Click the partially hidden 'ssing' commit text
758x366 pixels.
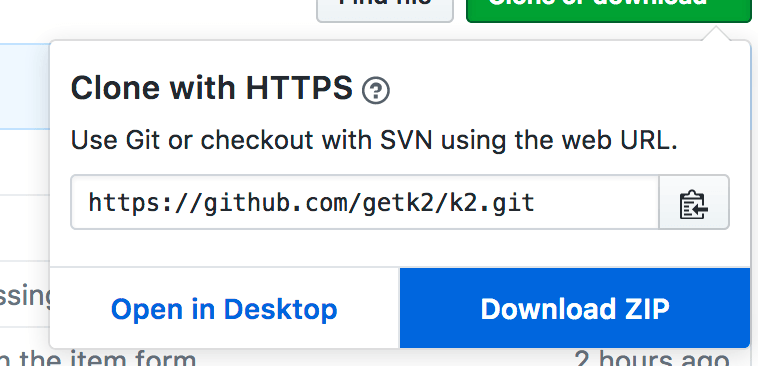(x=25, y=296)
